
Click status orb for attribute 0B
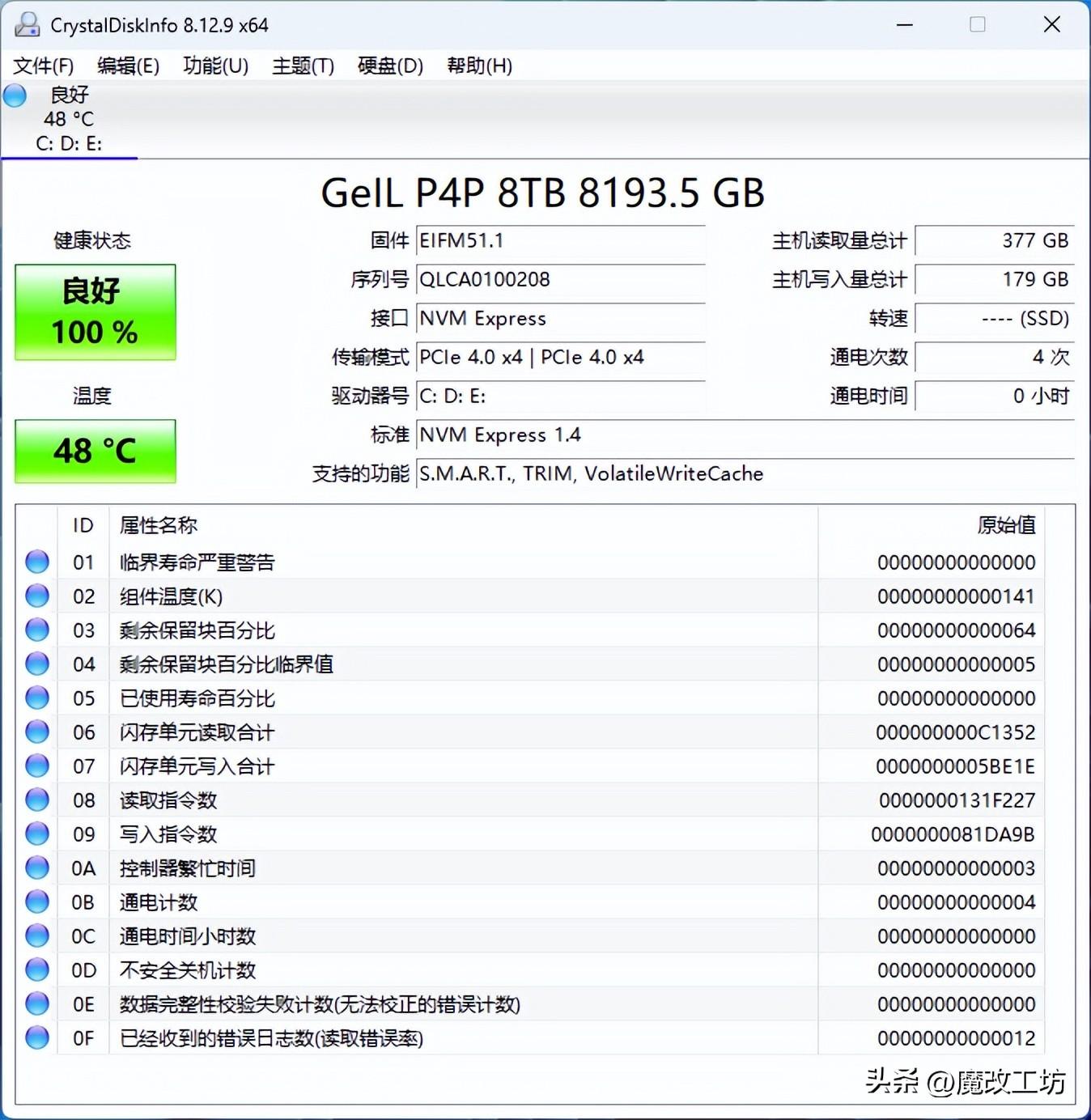(x=37, y=902)
